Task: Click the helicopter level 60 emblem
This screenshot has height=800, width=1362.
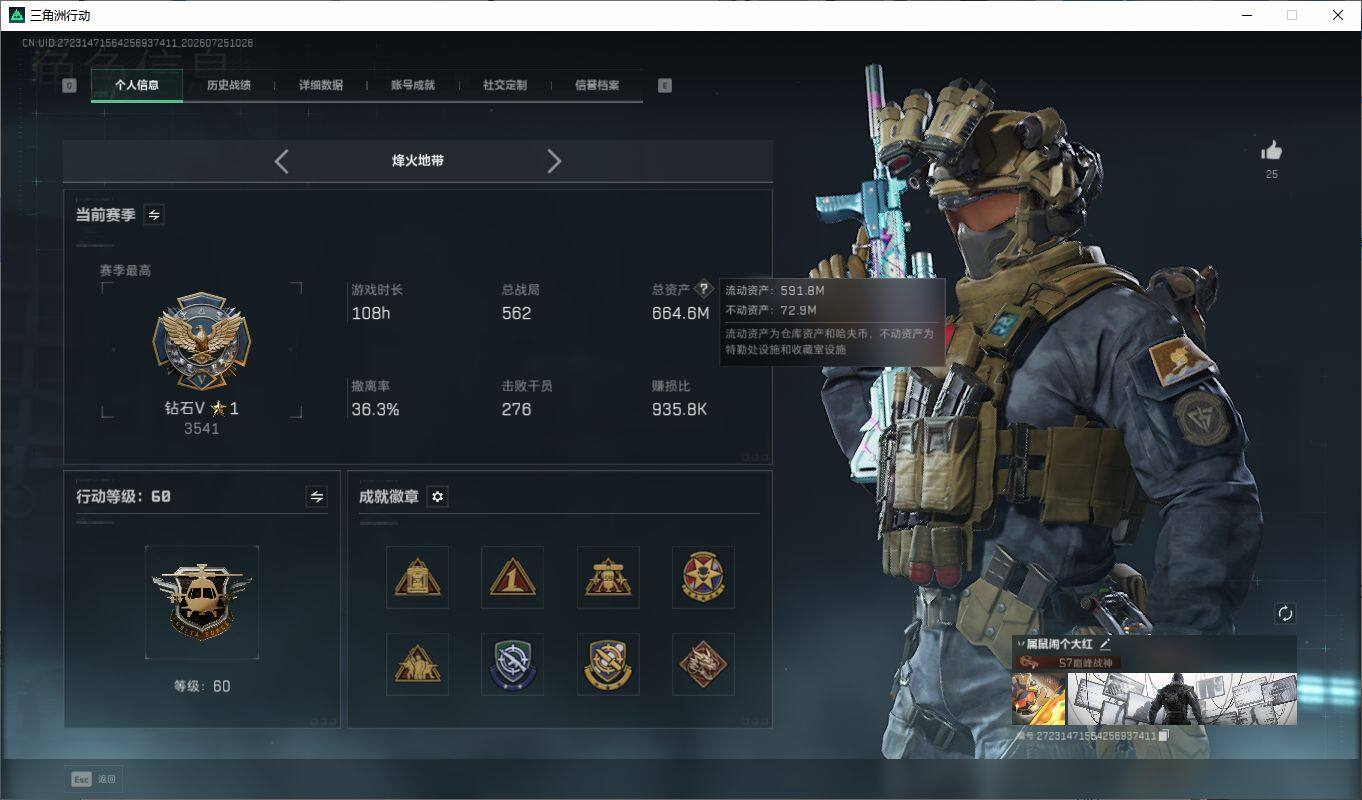Action: pos(201,602)
